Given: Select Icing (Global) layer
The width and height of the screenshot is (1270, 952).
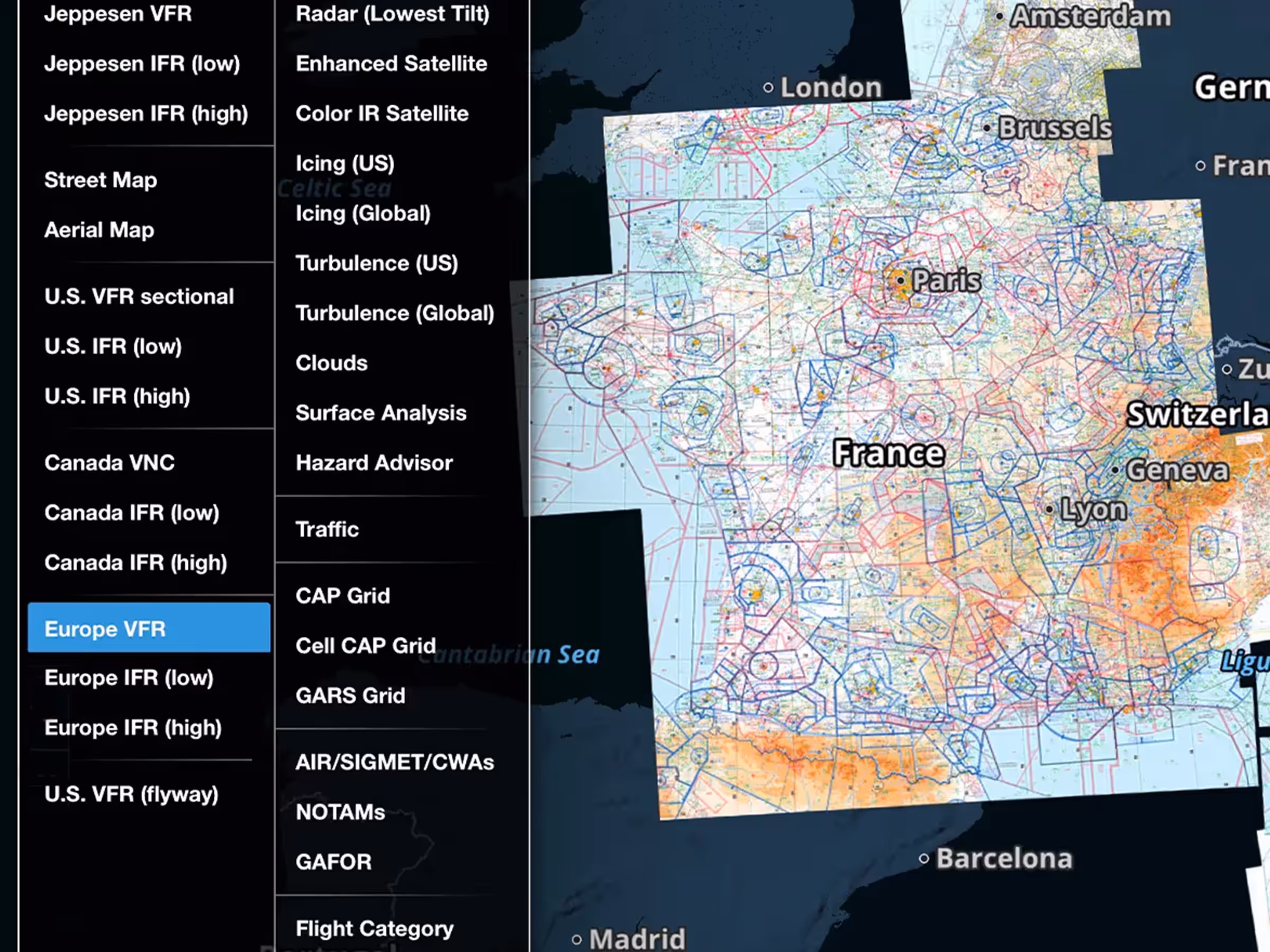Looking at the screenshot, I should coord(363,214).
